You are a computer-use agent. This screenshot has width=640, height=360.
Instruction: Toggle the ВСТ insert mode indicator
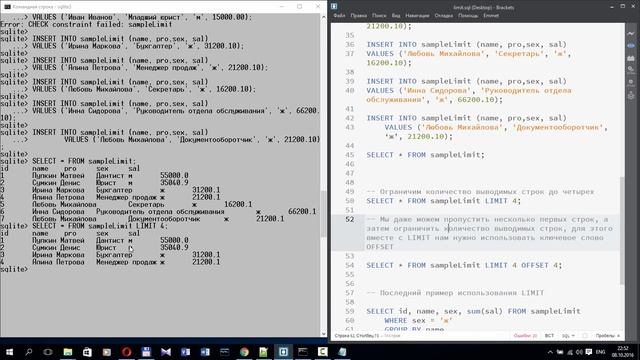click(x=549, y=336)
